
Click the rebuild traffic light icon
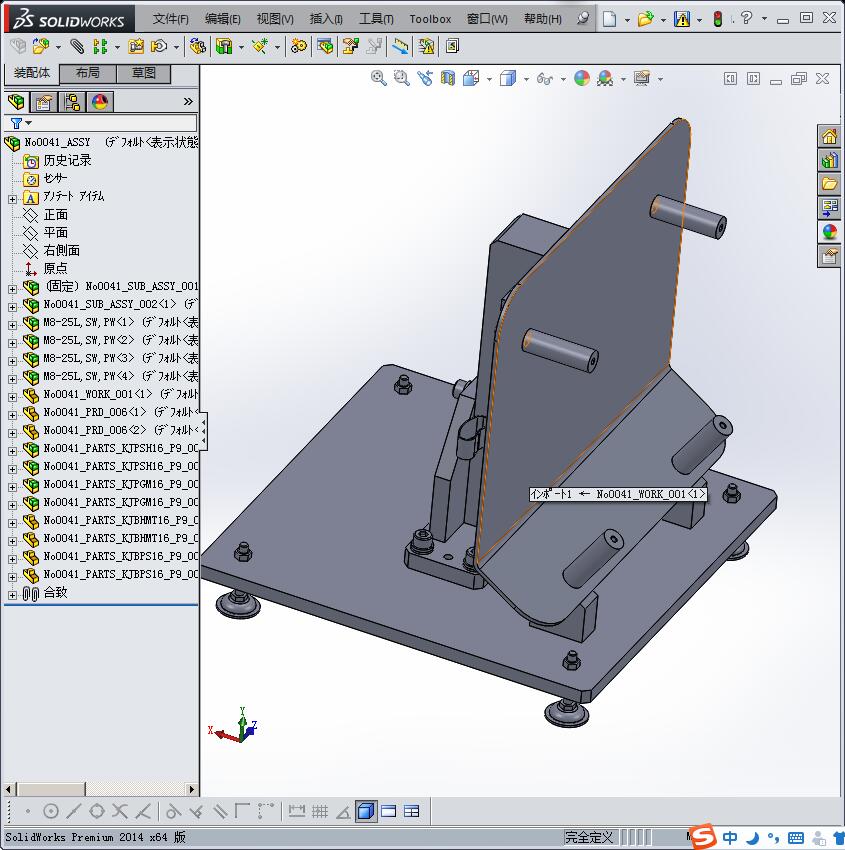point(718,19)
